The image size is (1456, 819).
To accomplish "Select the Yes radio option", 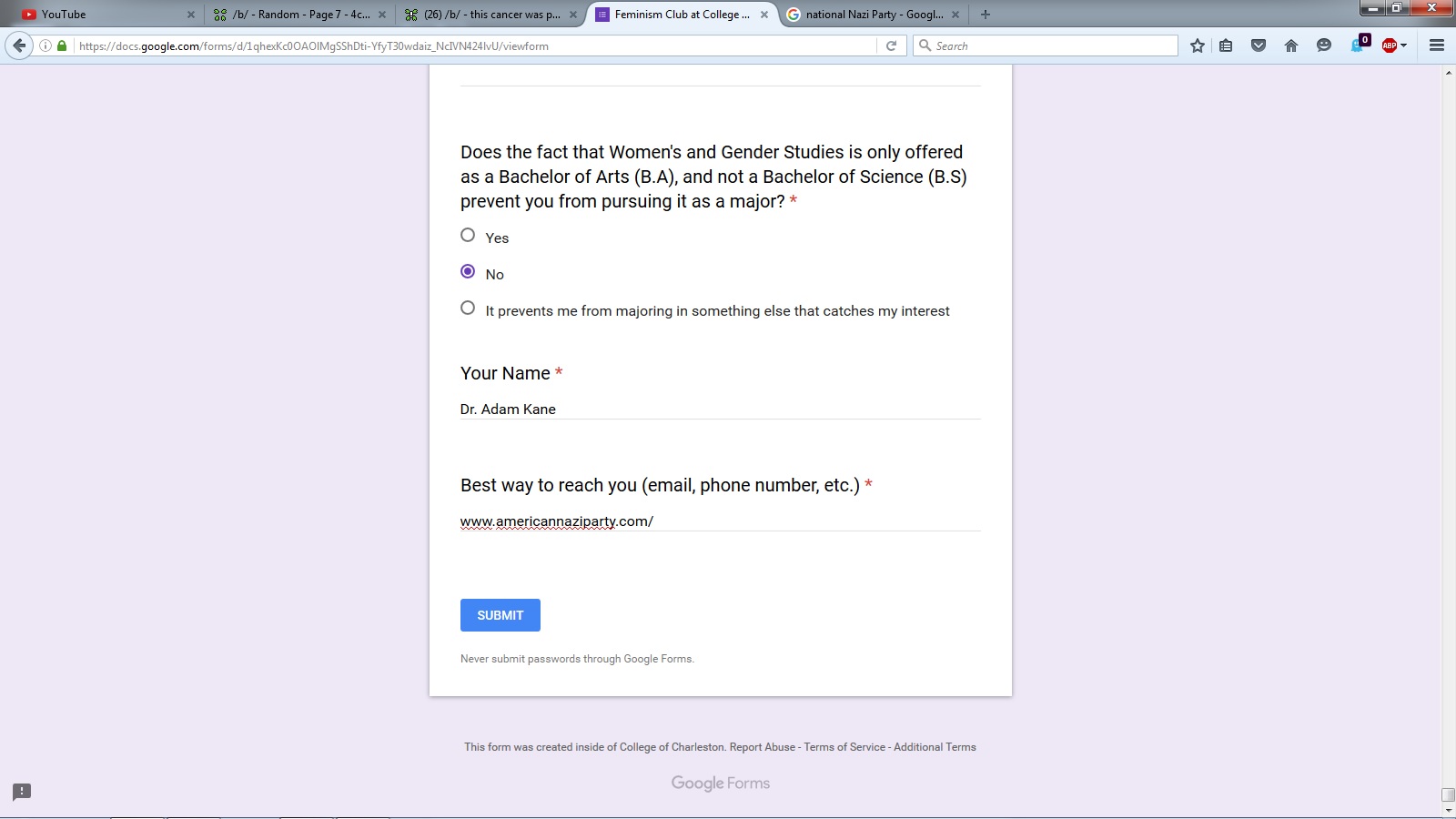I will click(x=468, y=235).
